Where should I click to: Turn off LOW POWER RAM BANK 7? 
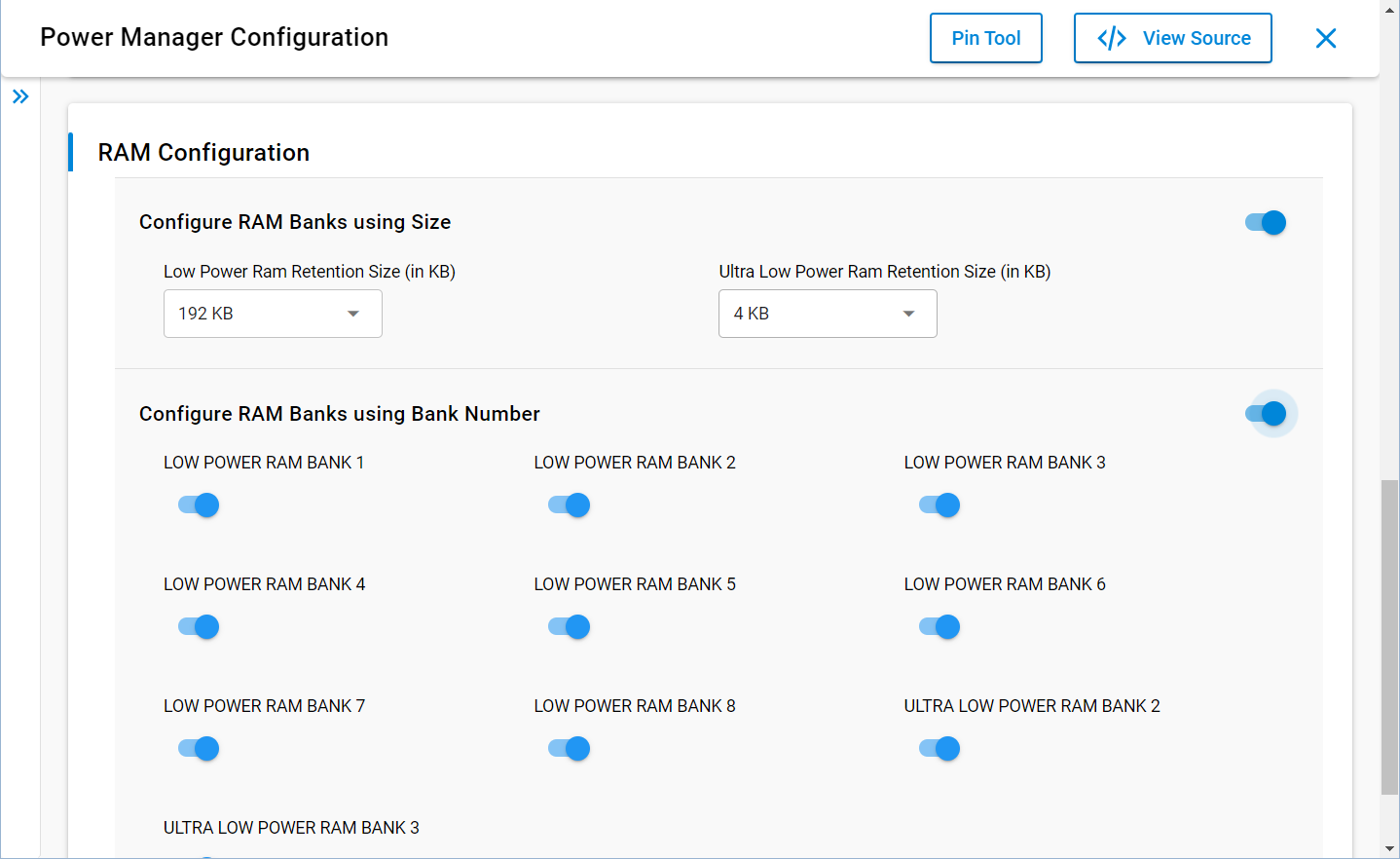pos(198,748)
